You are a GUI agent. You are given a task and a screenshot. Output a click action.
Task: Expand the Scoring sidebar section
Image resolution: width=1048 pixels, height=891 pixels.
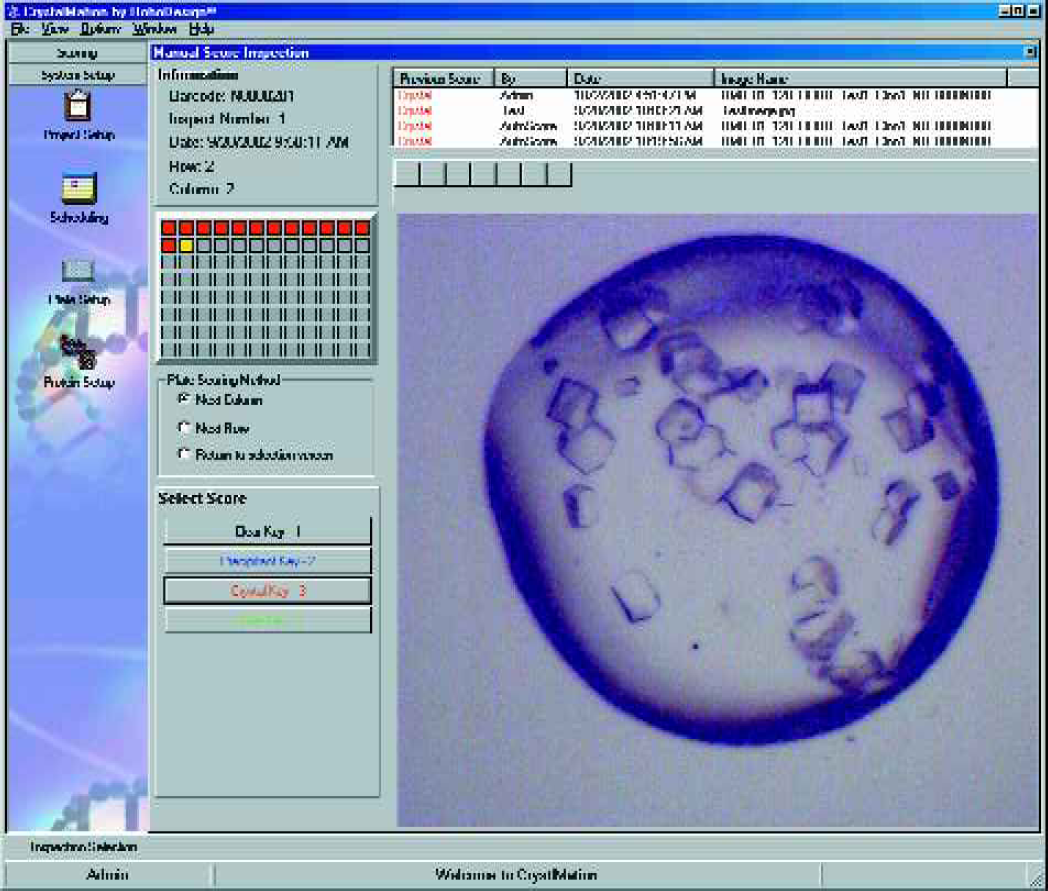pos(77,53)
